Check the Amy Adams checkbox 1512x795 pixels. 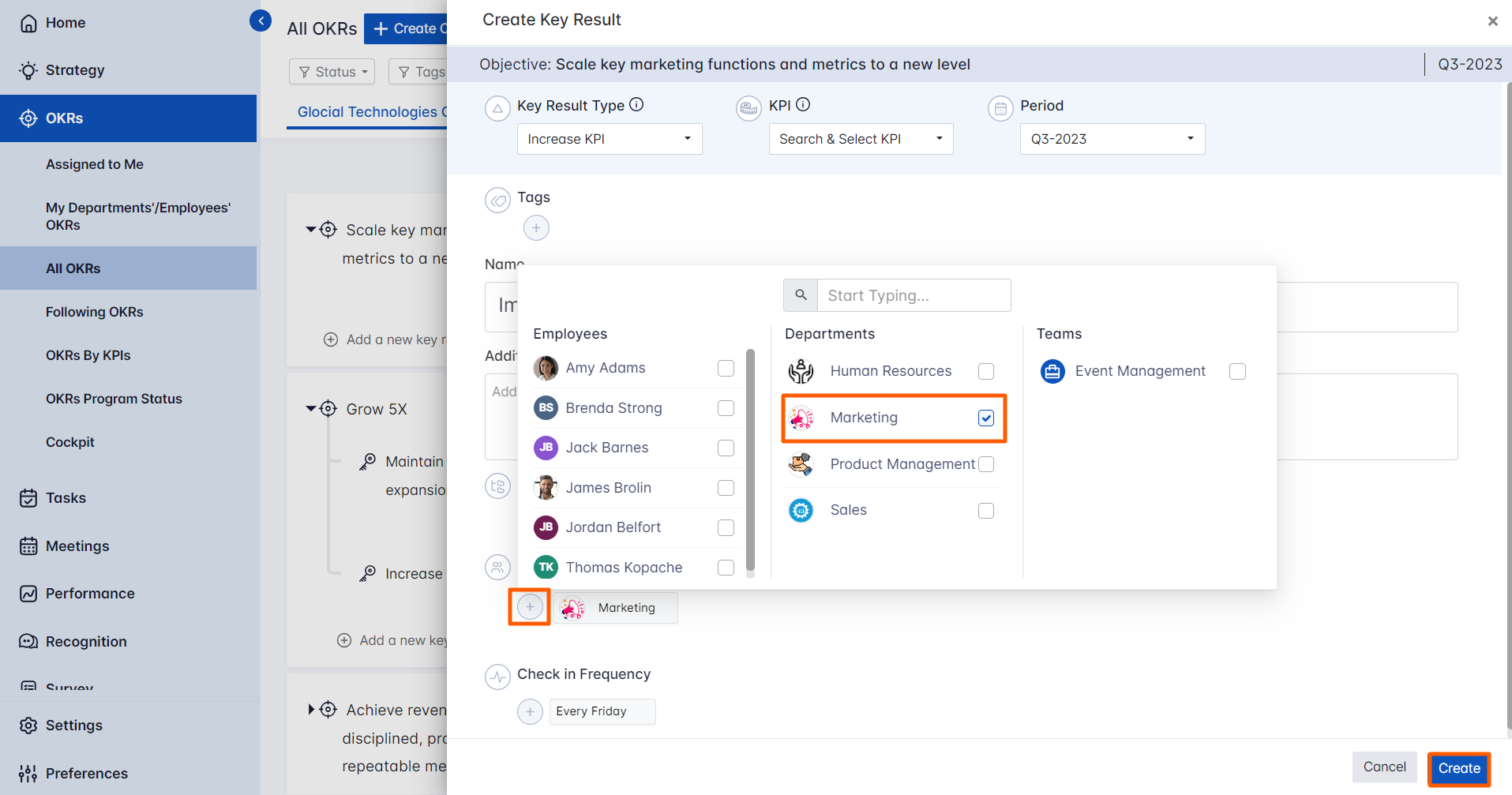pyautogui.click(x=726, y=369)
